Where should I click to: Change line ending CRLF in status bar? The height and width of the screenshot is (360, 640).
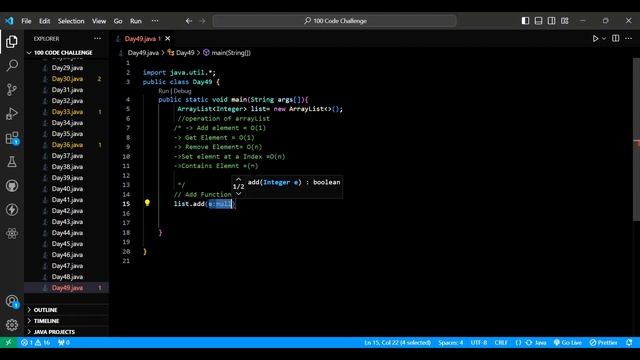point(501,342)
